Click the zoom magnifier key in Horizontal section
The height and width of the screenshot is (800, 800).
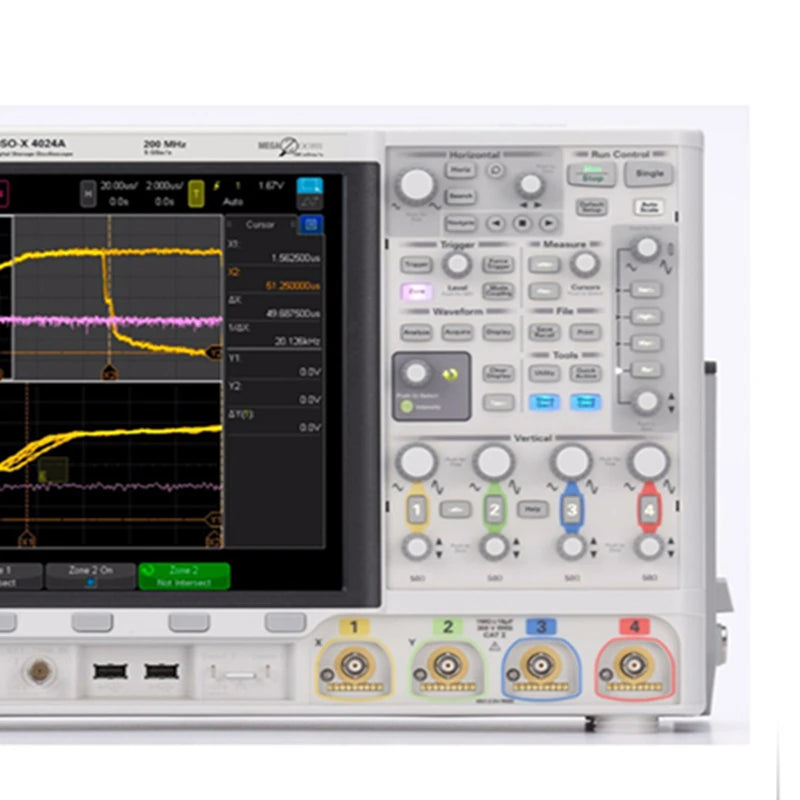point(495,170)
